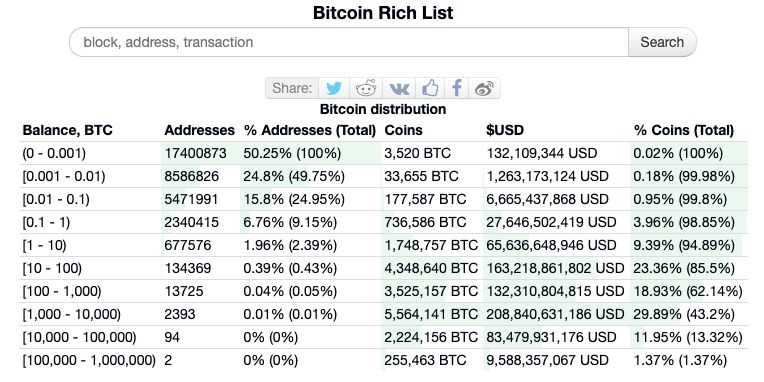764x382 pixels.
Task: Click the Balance, BTC column header
Action: tap(67, 131)
